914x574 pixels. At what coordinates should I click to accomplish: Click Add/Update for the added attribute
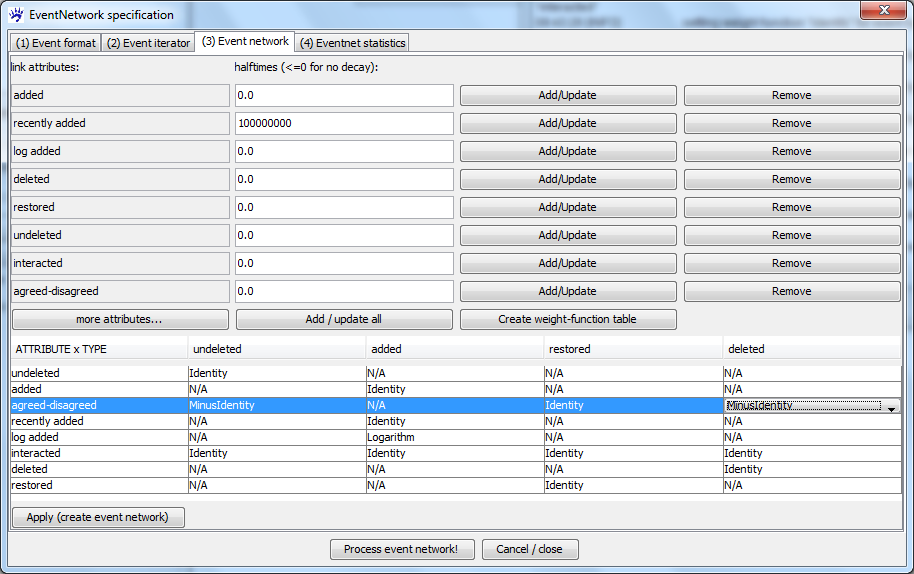[x=568, y=96]
